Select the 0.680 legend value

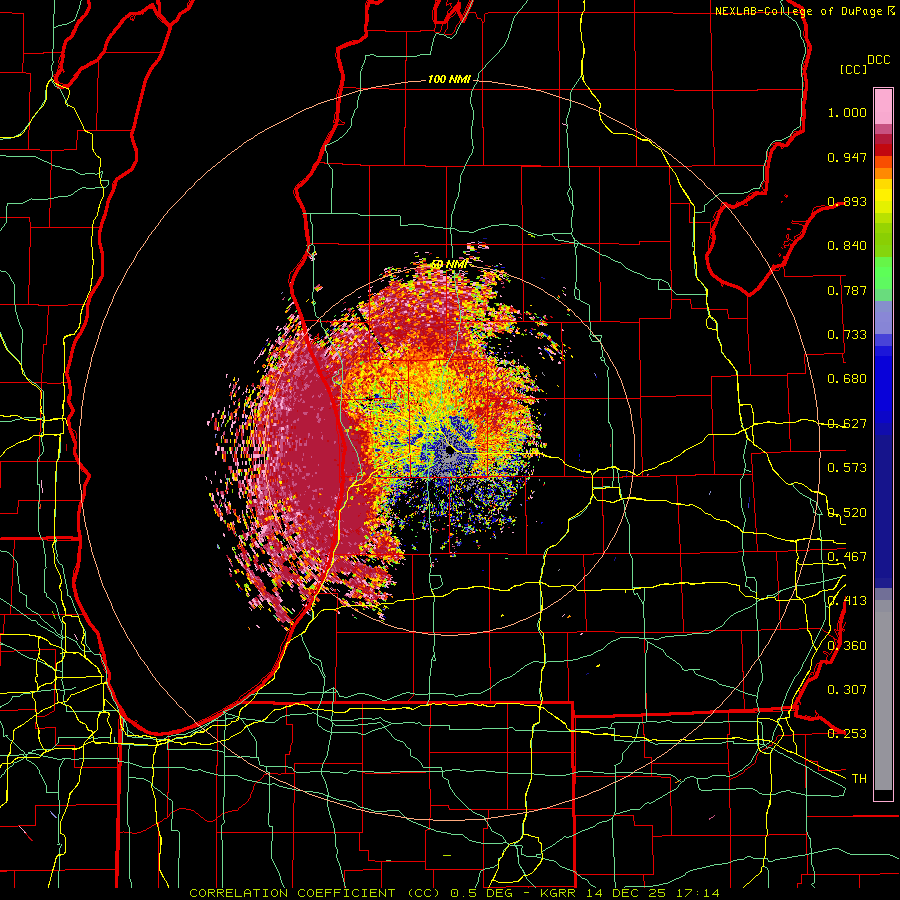click(847, 379)
